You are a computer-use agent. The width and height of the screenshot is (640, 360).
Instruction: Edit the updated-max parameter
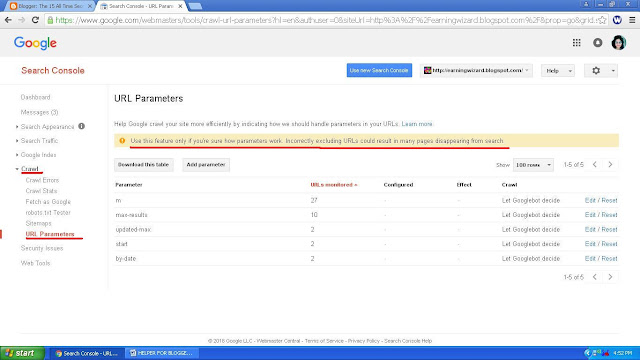(590, 229)
